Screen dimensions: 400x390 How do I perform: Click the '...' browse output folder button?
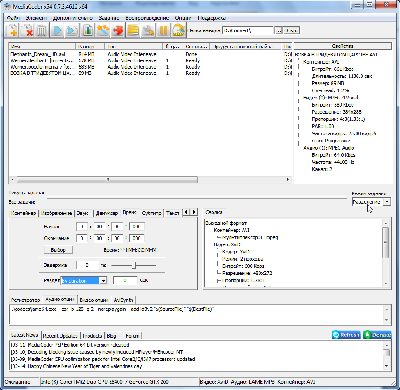(x=279, y=31)
